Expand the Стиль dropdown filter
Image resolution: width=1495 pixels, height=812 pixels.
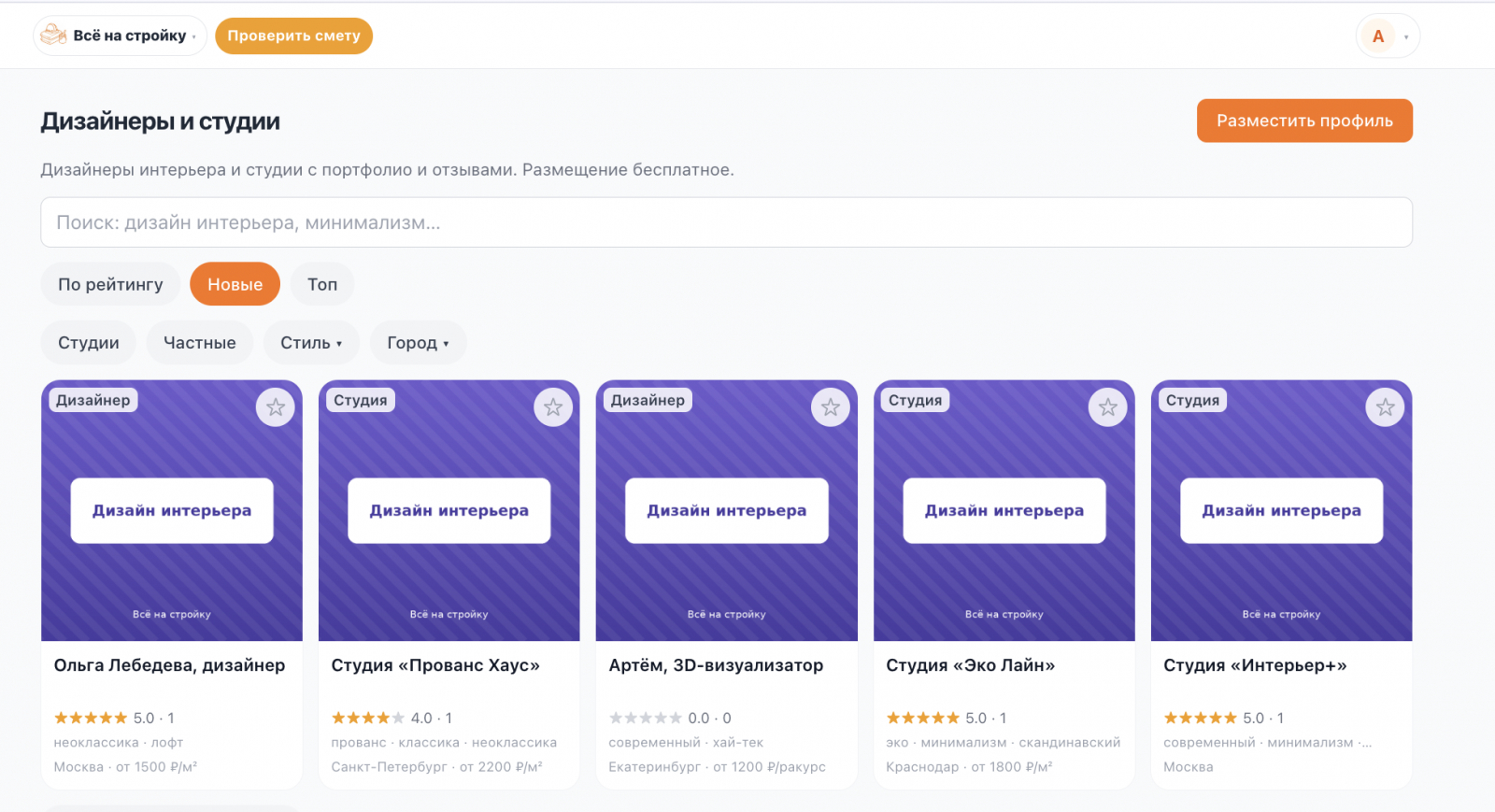tap(311, 343)
